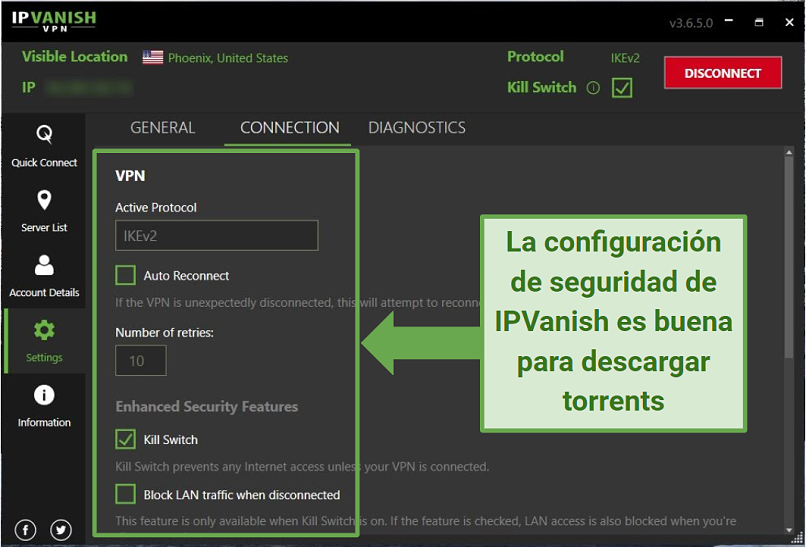This screenshot has height=547, width=806.
Task: Select the Settings gear icon
Action: tap(44, 330)
